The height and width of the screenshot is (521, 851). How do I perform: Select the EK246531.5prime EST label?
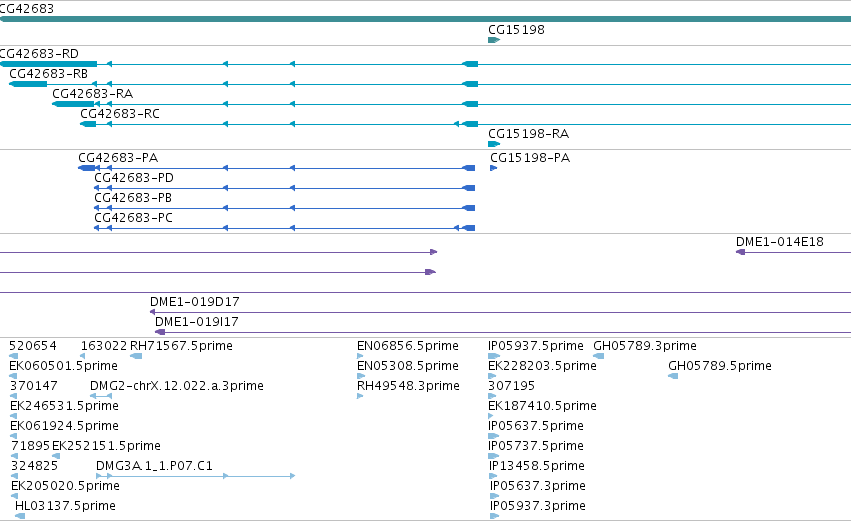[64, 406]
